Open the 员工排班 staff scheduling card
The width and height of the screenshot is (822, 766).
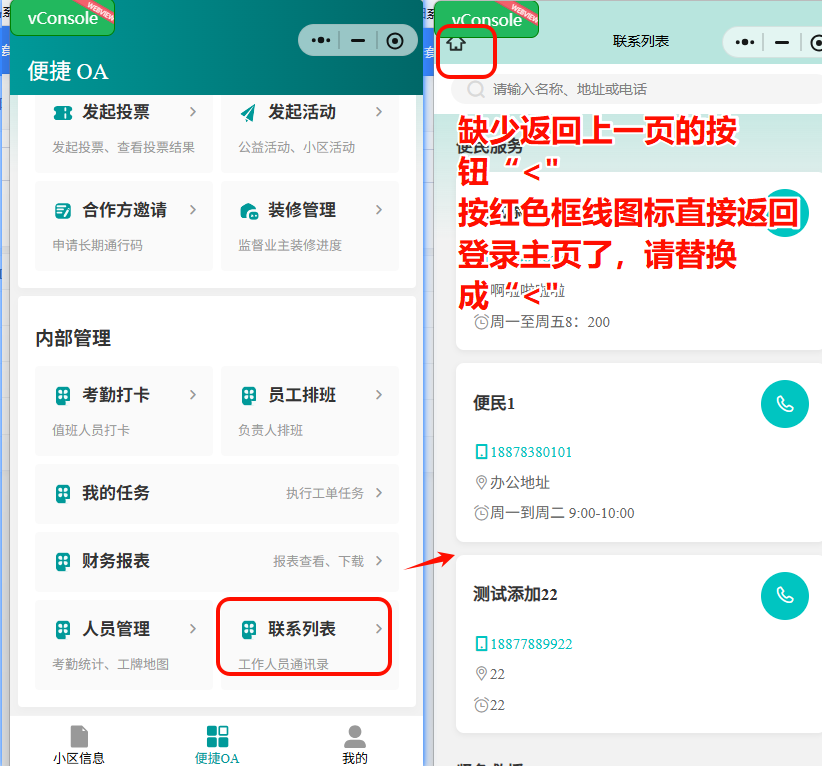[309, 411]
